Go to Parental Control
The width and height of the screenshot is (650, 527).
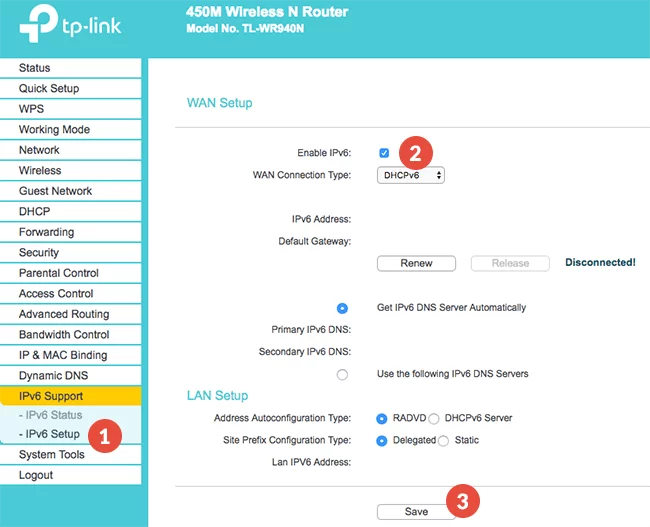click(70, 273)
